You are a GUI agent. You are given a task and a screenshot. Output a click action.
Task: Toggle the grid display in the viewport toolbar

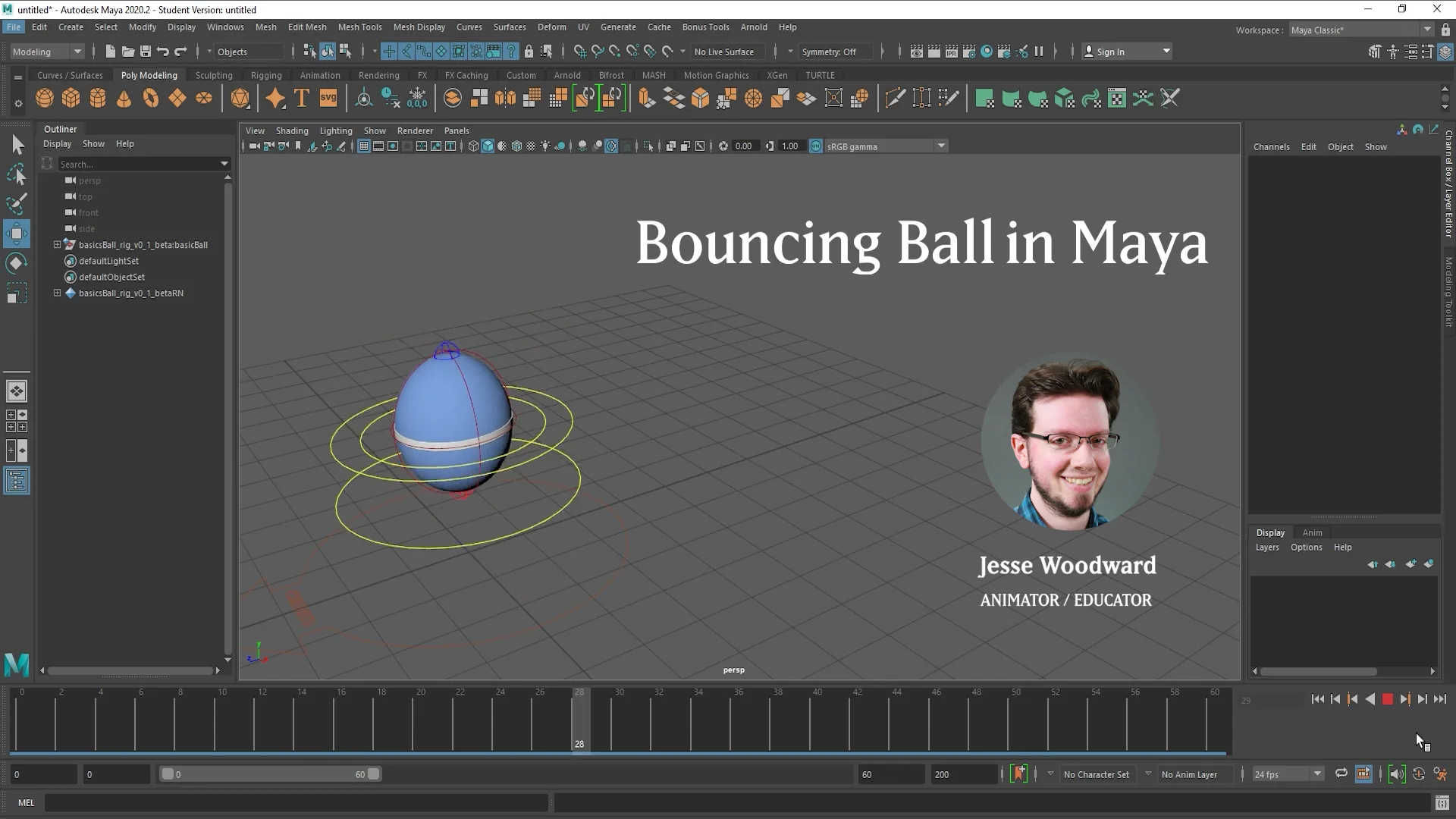click(x=363, y=146)
